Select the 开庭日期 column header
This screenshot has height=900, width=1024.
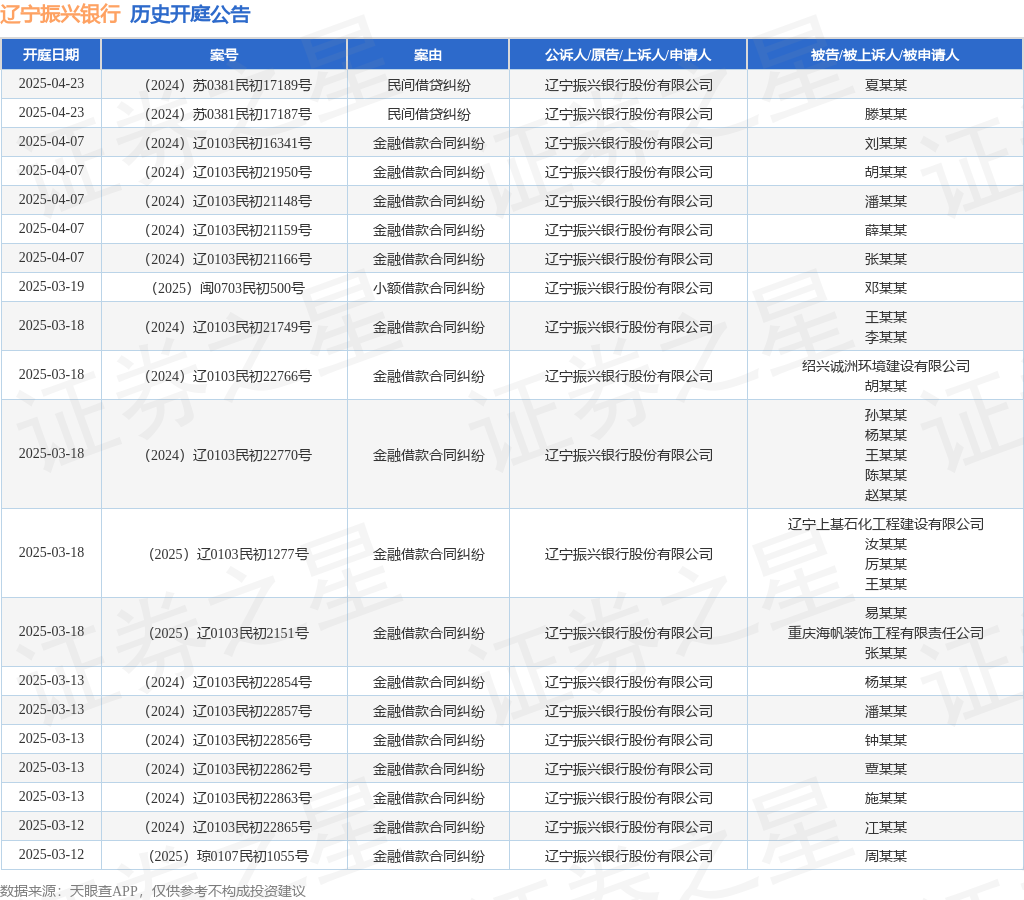click(x=51, y=55)
